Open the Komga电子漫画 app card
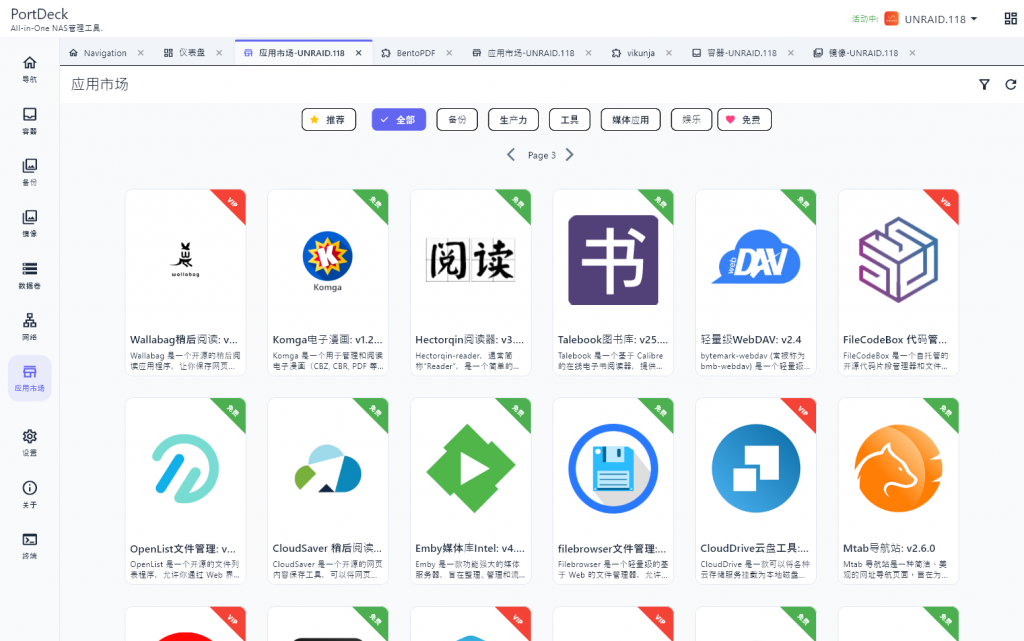This screenshot has width=1024, height=641. pyautogui.click(x=328, y=282)
